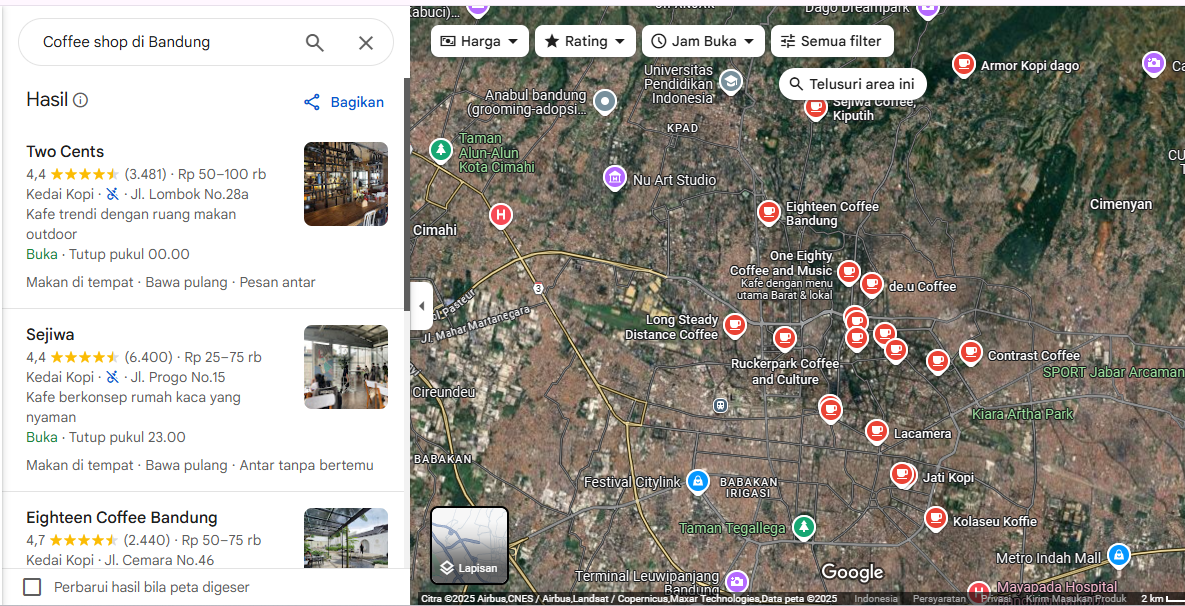
Task: Select Eighteen Coffee Bandung result title
Action: [122, 518]
